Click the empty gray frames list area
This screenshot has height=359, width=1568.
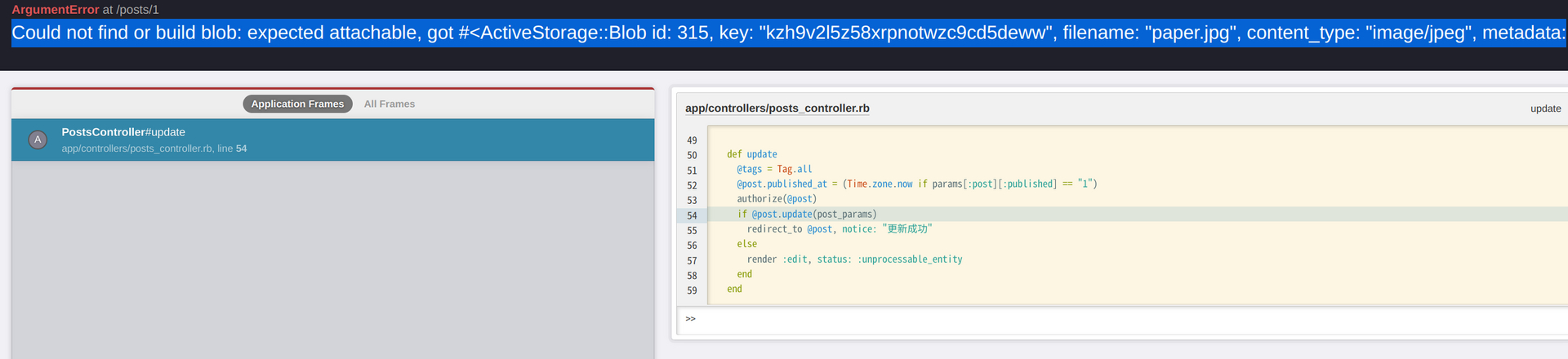[333, 259]
